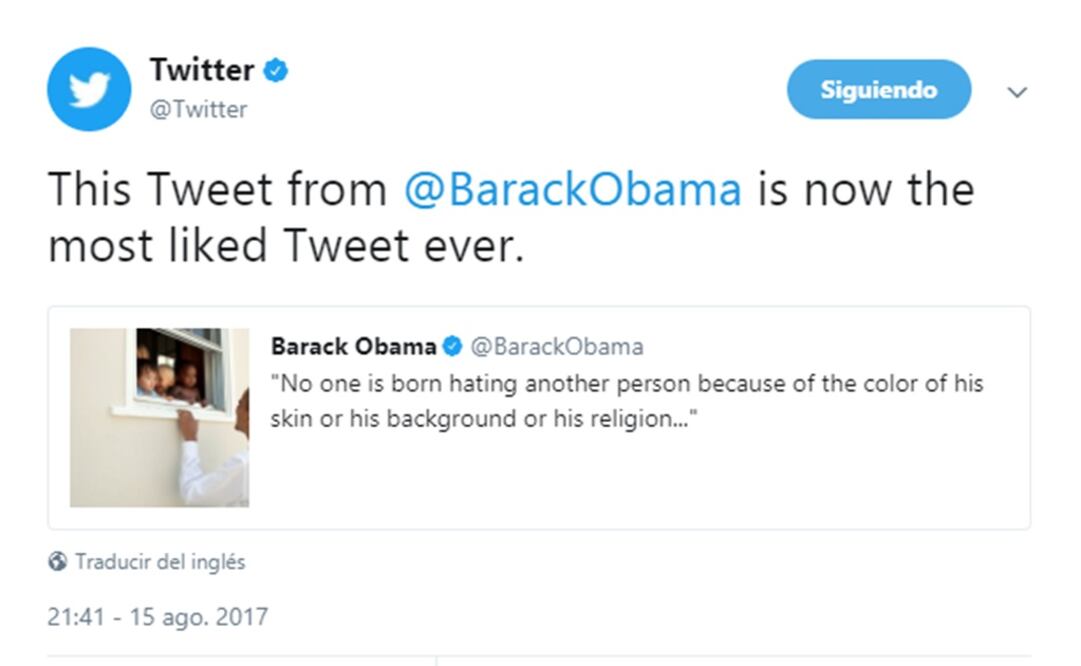
Task: Click the Barack Obama name in quoted tweet
Action: click(x=353, y=347)
